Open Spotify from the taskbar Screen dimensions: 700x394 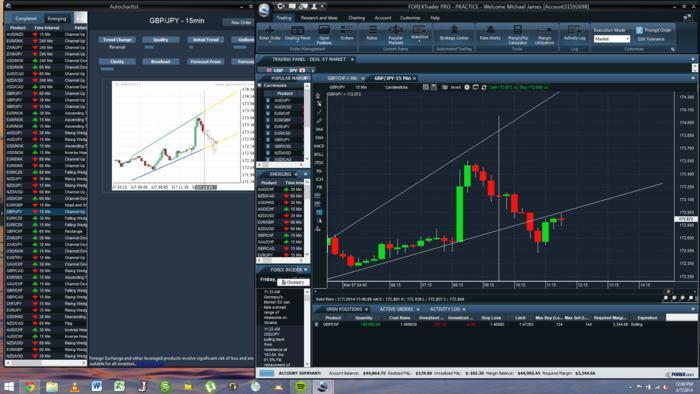[301, 386]
